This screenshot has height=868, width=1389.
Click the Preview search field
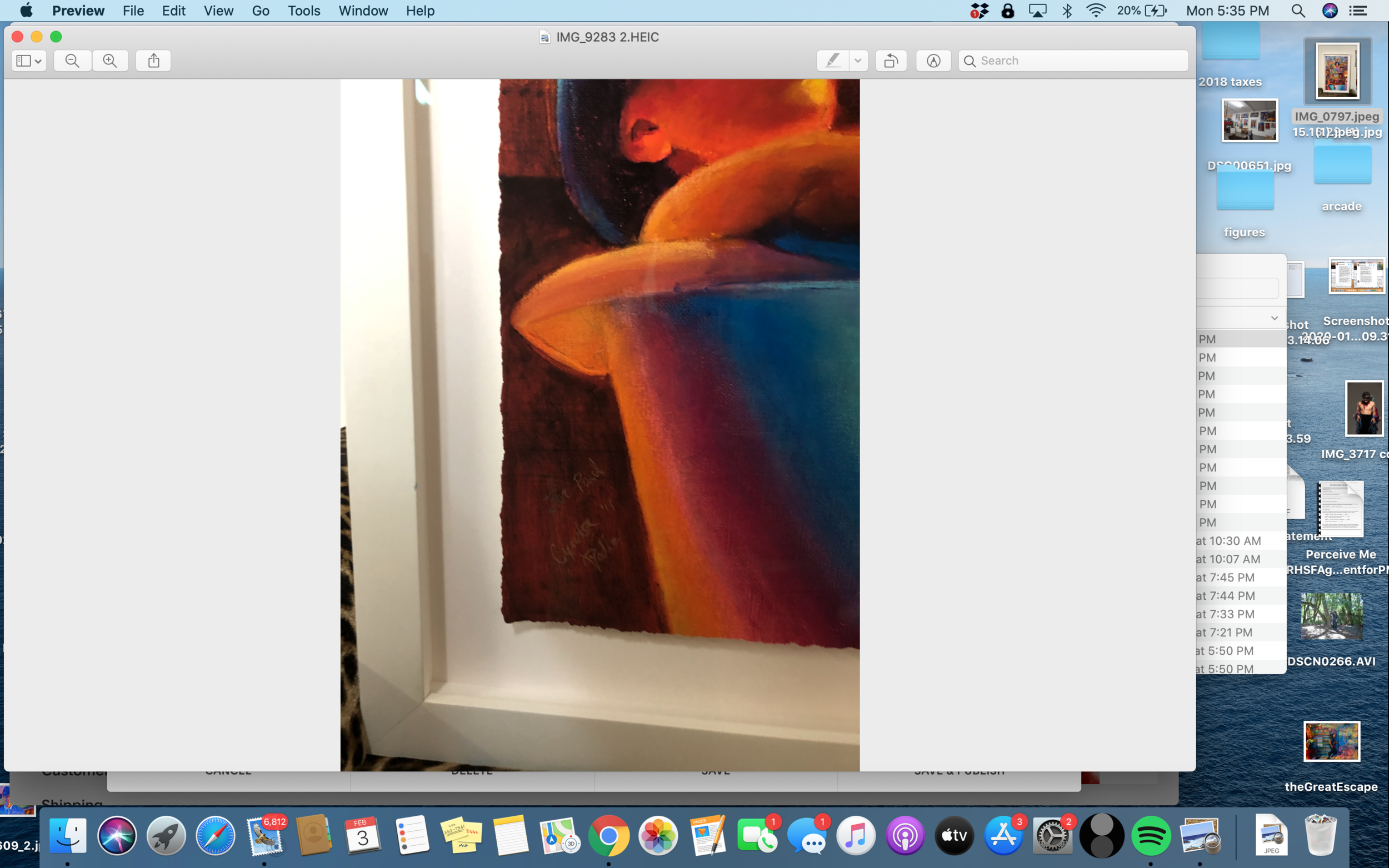pos(1073,61)
